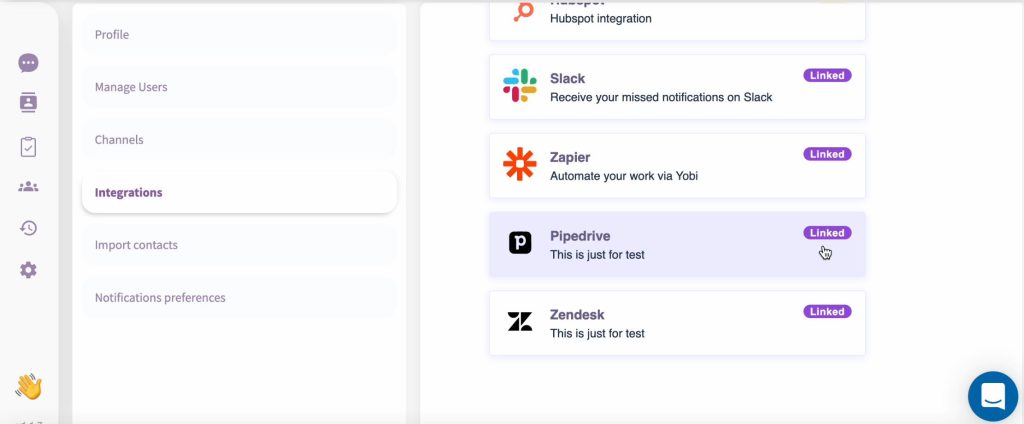Click the Linked badge on Pipedrive

(827, 233)
